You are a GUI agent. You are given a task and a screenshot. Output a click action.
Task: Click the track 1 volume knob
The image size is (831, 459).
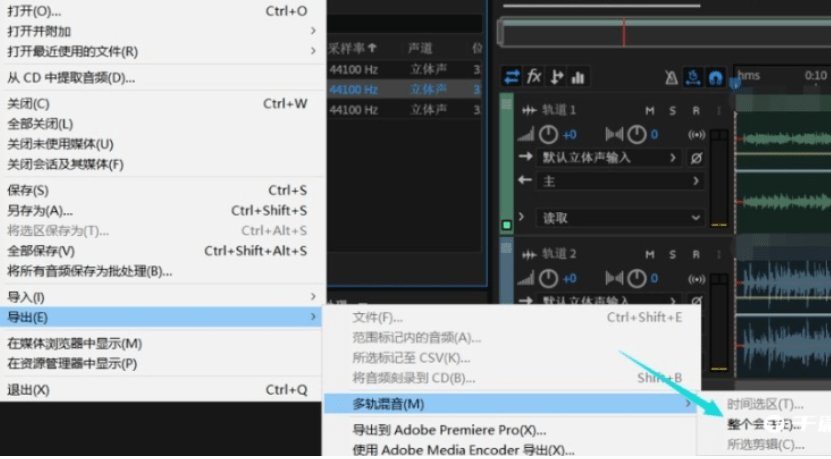point(548,135)
